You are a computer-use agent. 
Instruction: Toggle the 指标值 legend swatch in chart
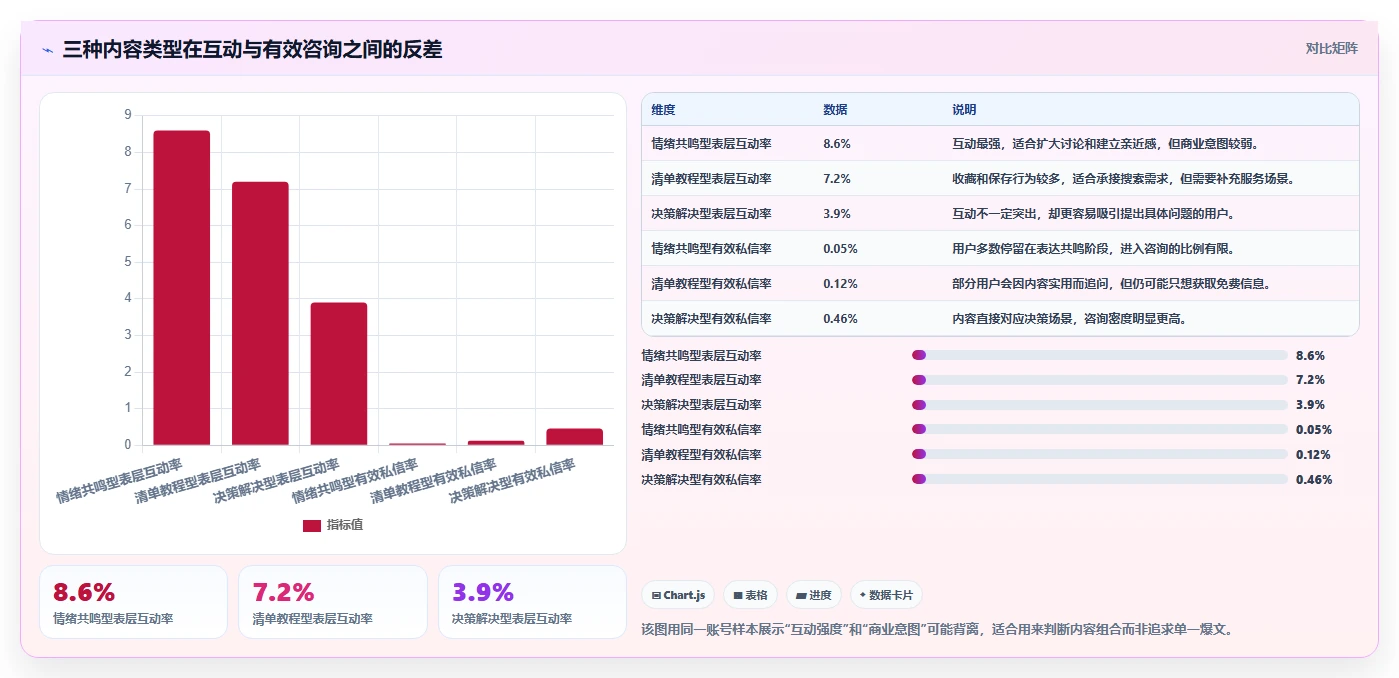pos(312,525)
